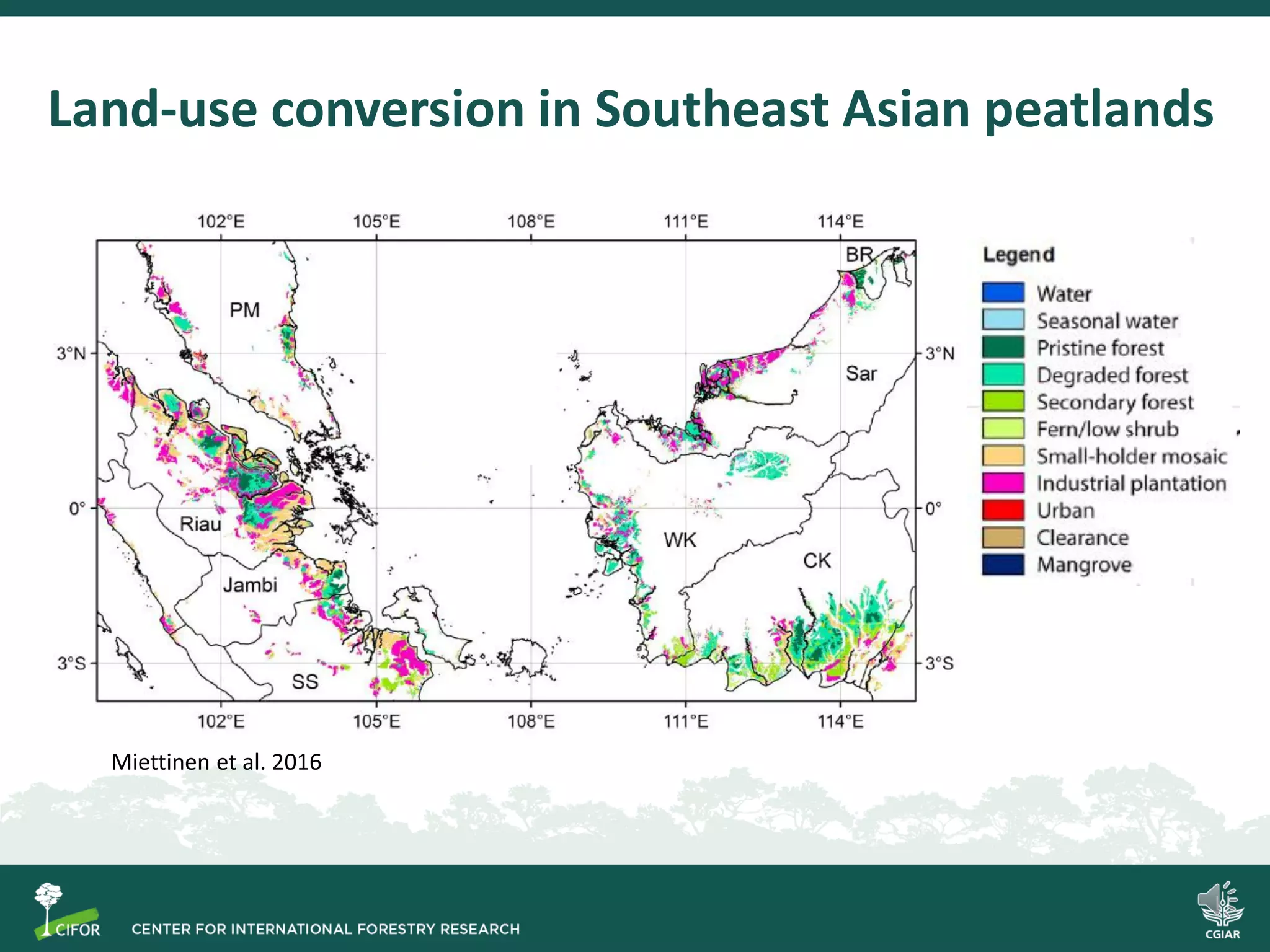The width and height of the screenshot is (1270, 952).
Task: Select the Urban legend swatch
Action: 1003,510
